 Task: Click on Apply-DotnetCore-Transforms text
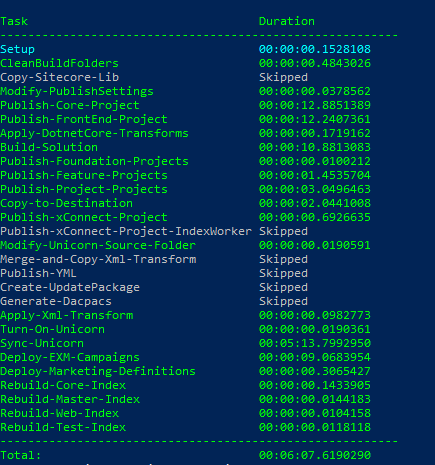click(94, 133)
